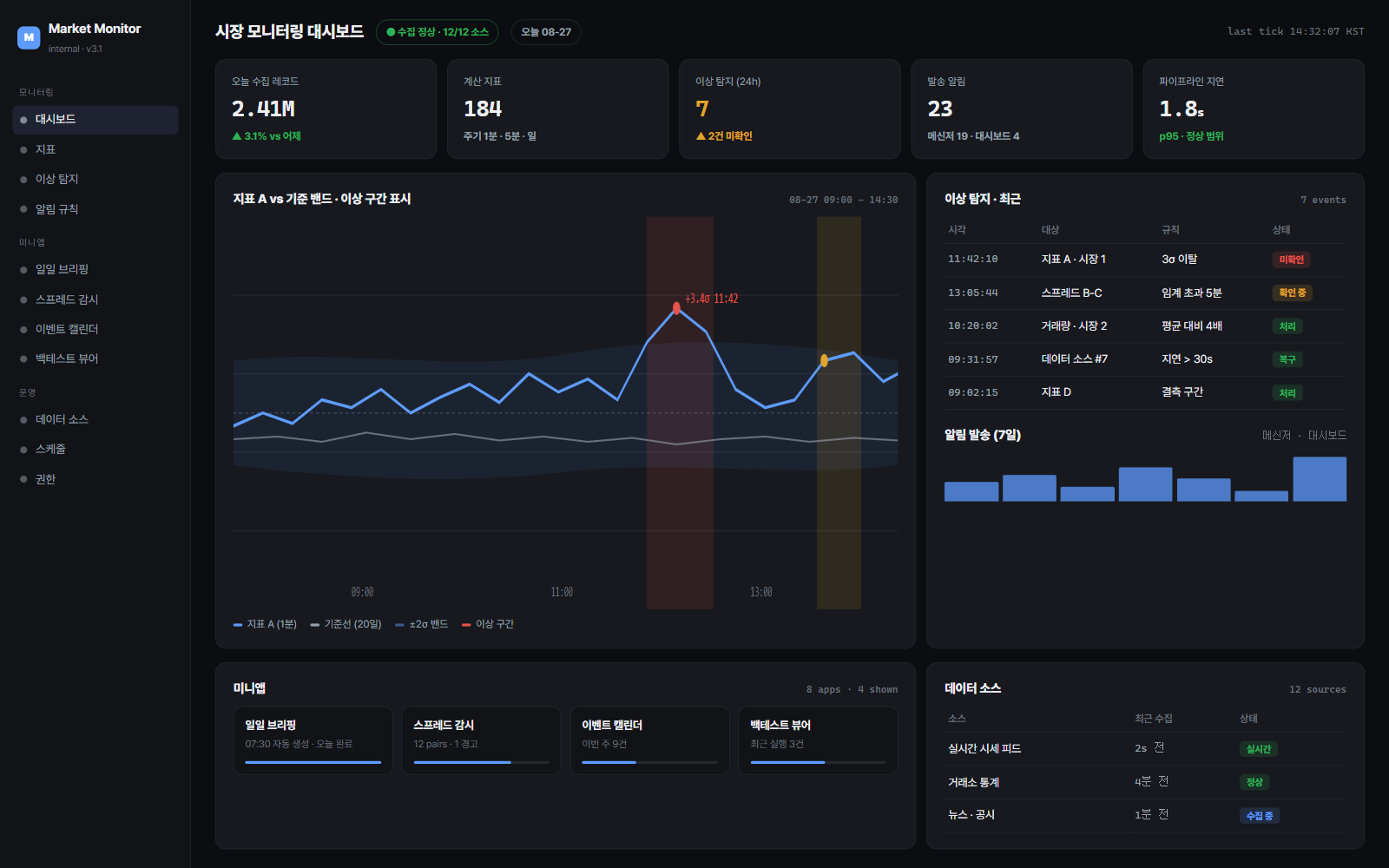Open the 백테스트 뷰어 mini-app card
The image size is (1389, 868).
[818, 740]
